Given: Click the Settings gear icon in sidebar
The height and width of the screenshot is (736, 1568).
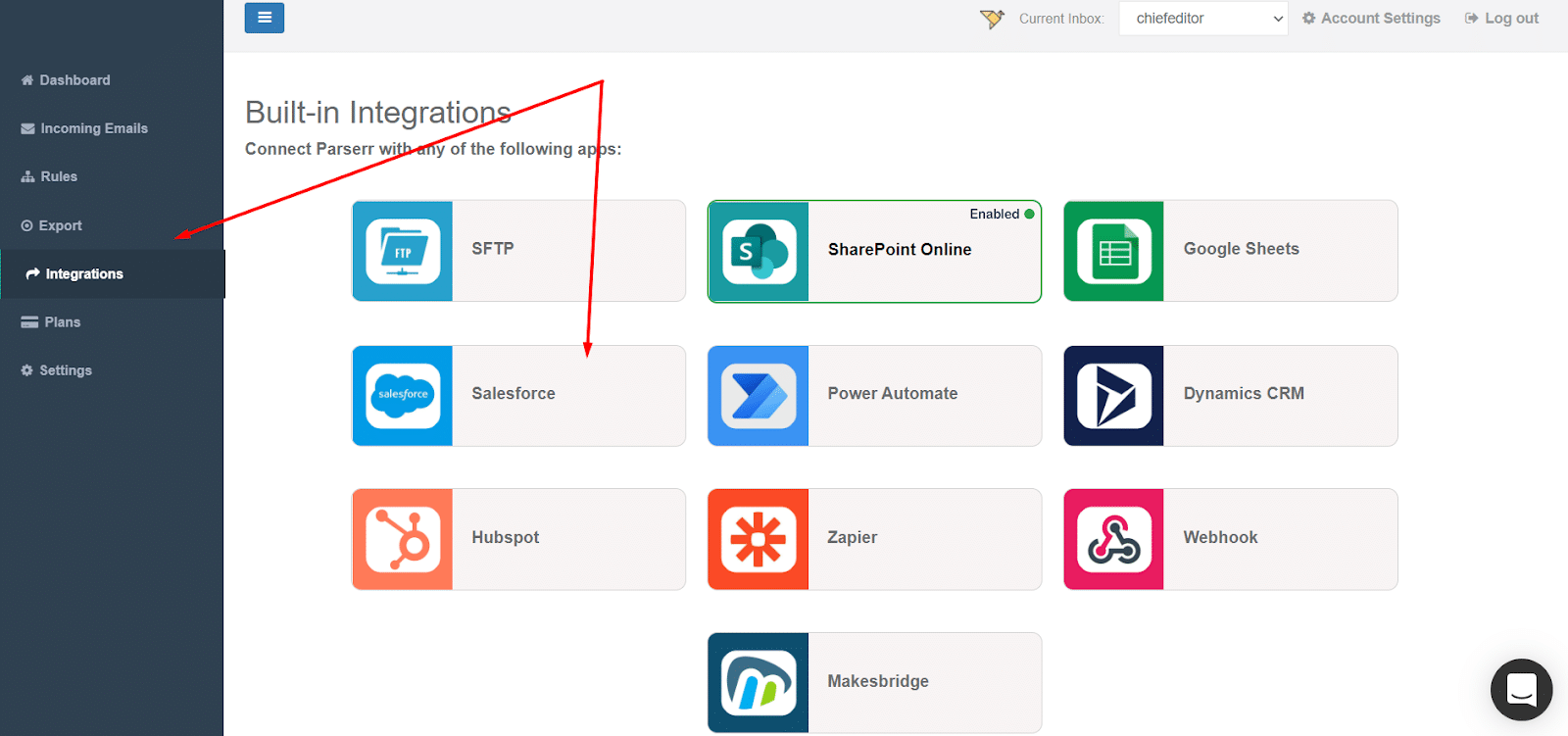Looking at the screenshot, I should pyautogui.click(x=27, y=370).
